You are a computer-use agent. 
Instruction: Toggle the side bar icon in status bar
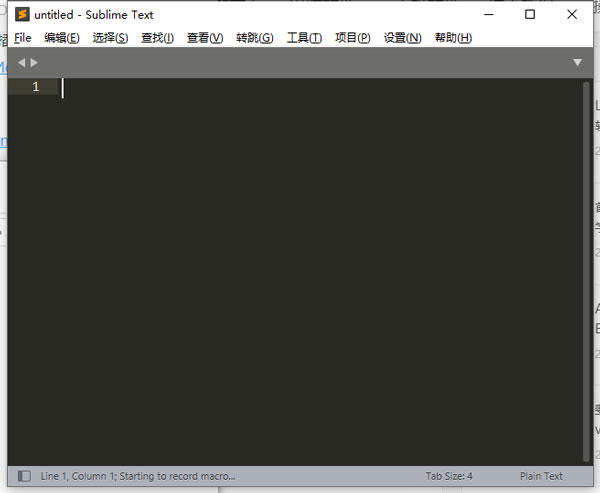point(24,476)
